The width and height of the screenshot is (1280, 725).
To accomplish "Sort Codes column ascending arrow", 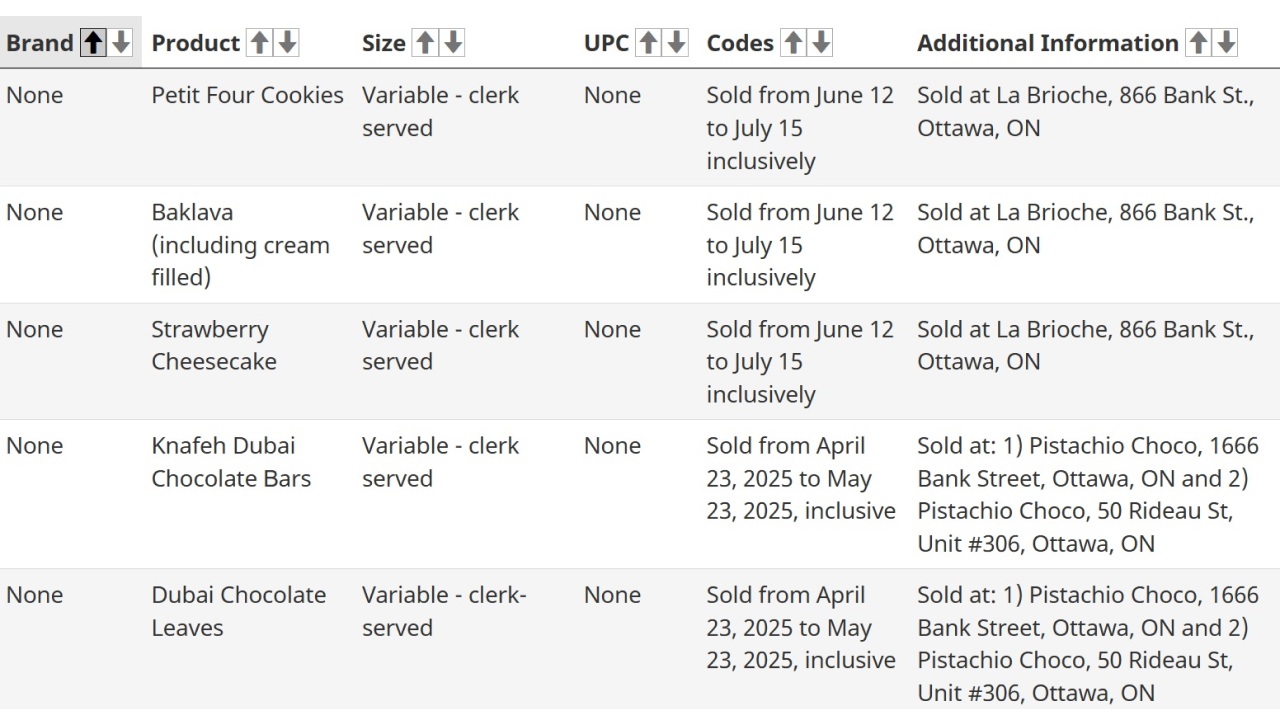I will 793,43.
